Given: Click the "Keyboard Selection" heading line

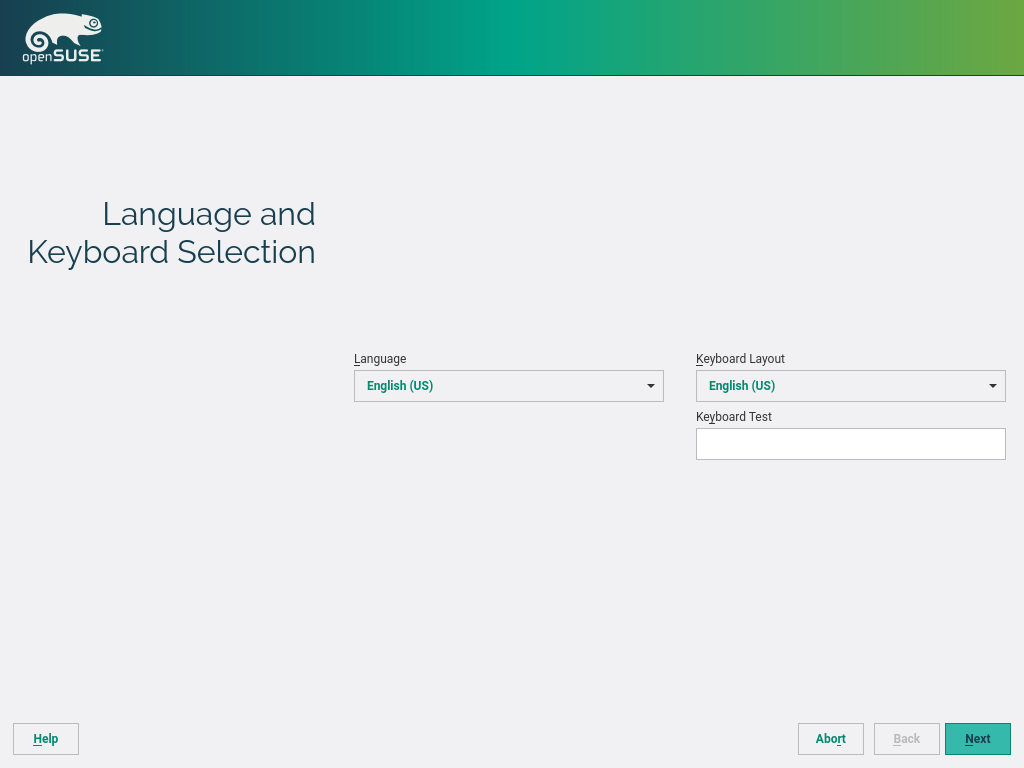Looking at the screenshot, I should (172, 252).
